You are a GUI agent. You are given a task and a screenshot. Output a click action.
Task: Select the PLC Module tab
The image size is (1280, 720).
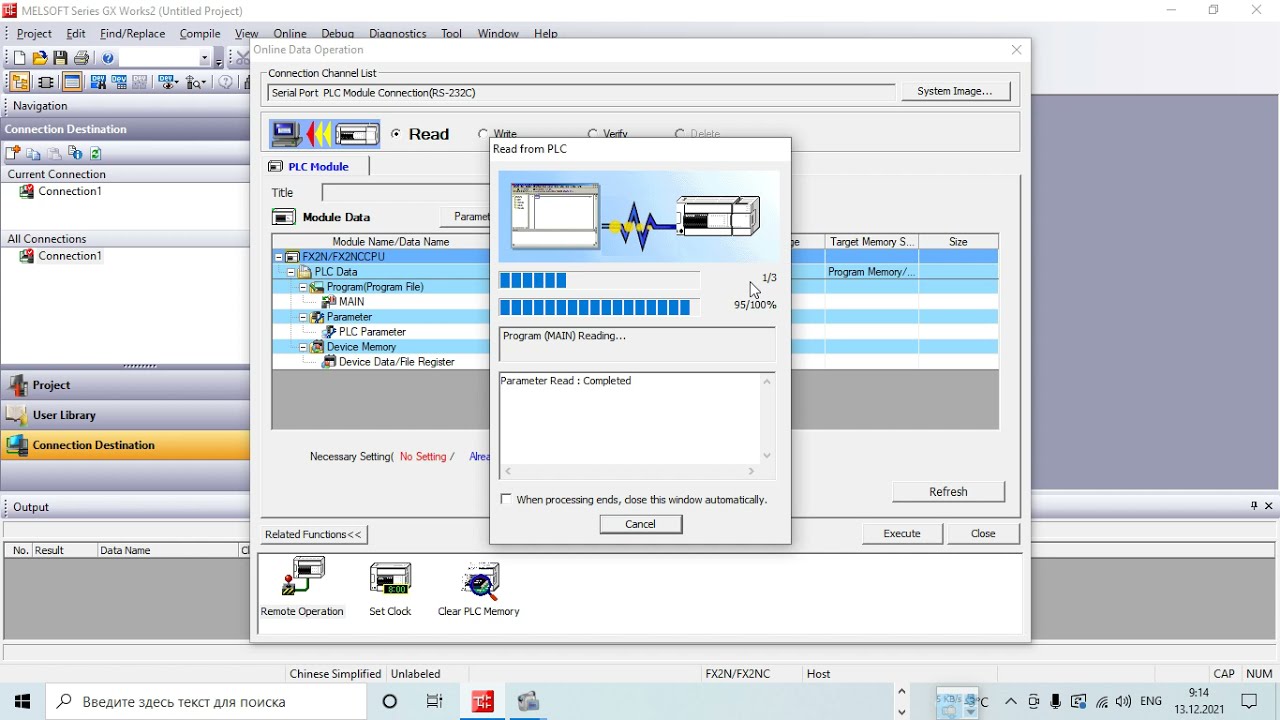[x=316, y=166]
